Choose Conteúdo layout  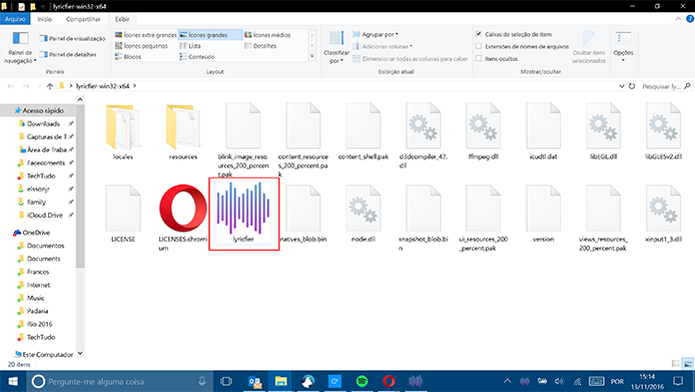pos(197,57)
